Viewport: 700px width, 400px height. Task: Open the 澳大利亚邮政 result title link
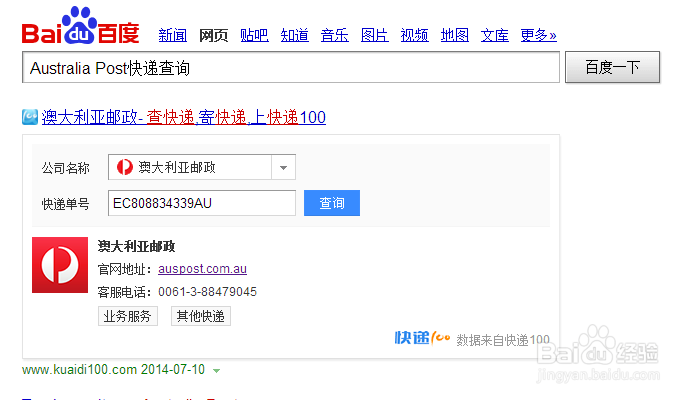point(183,117)
